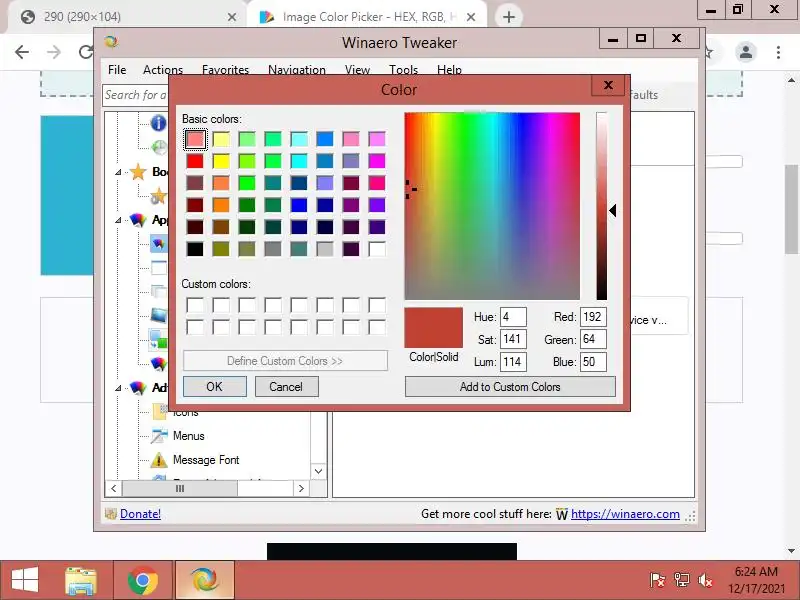Click OK in the Color dialog
Viewport: 800px width, 600px height.
(x=214, y=387)
